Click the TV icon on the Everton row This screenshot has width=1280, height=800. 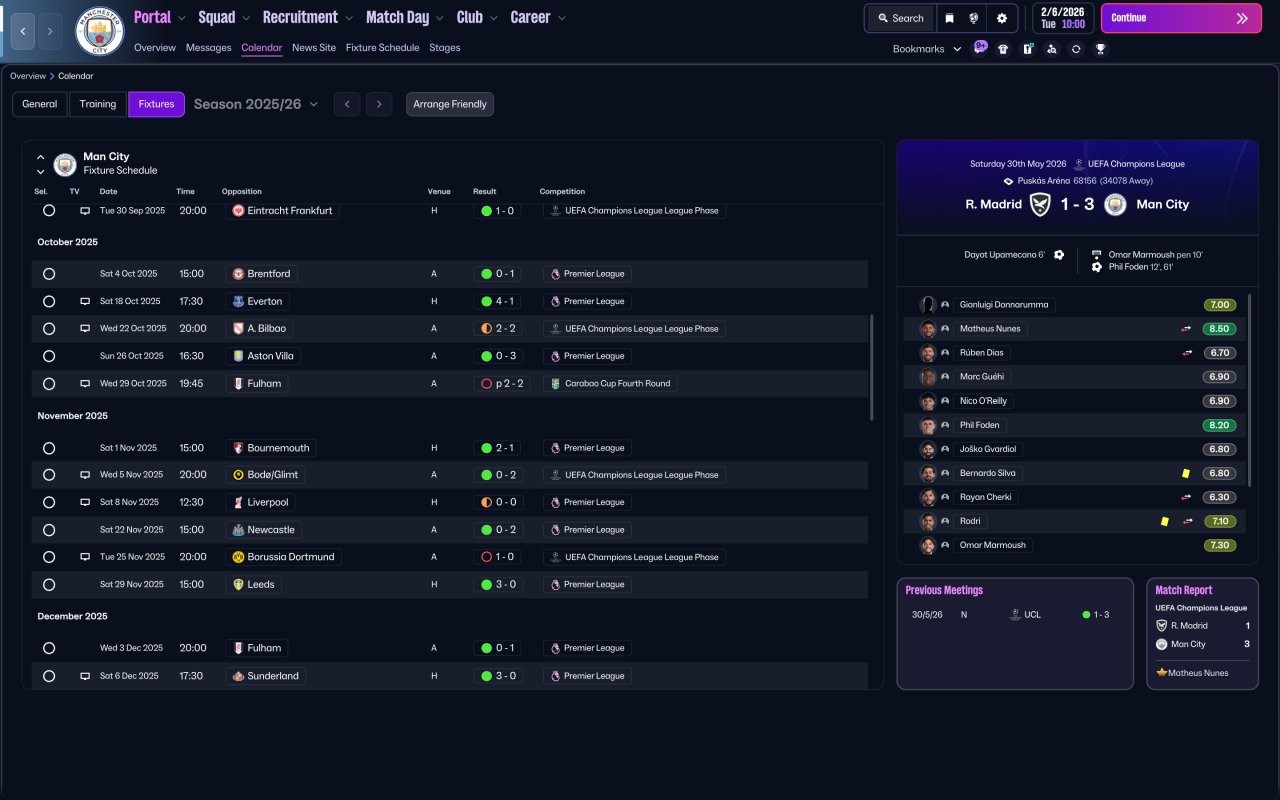[85, 301]
